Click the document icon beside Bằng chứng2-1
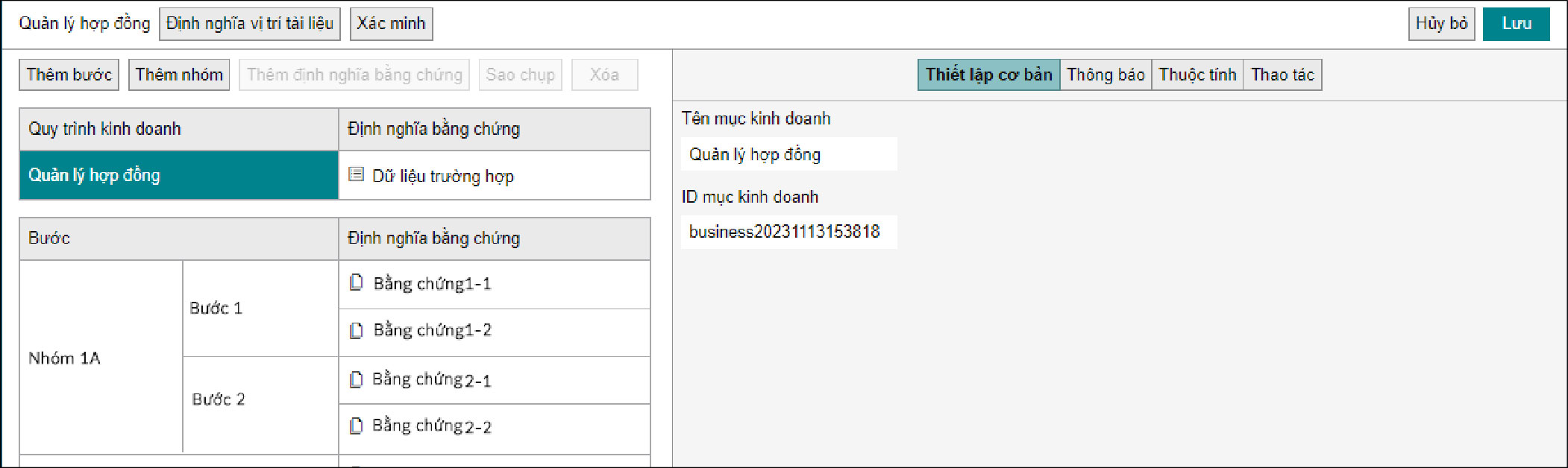The height and width of the screenshot is (468, 1568). click(357, 379)
